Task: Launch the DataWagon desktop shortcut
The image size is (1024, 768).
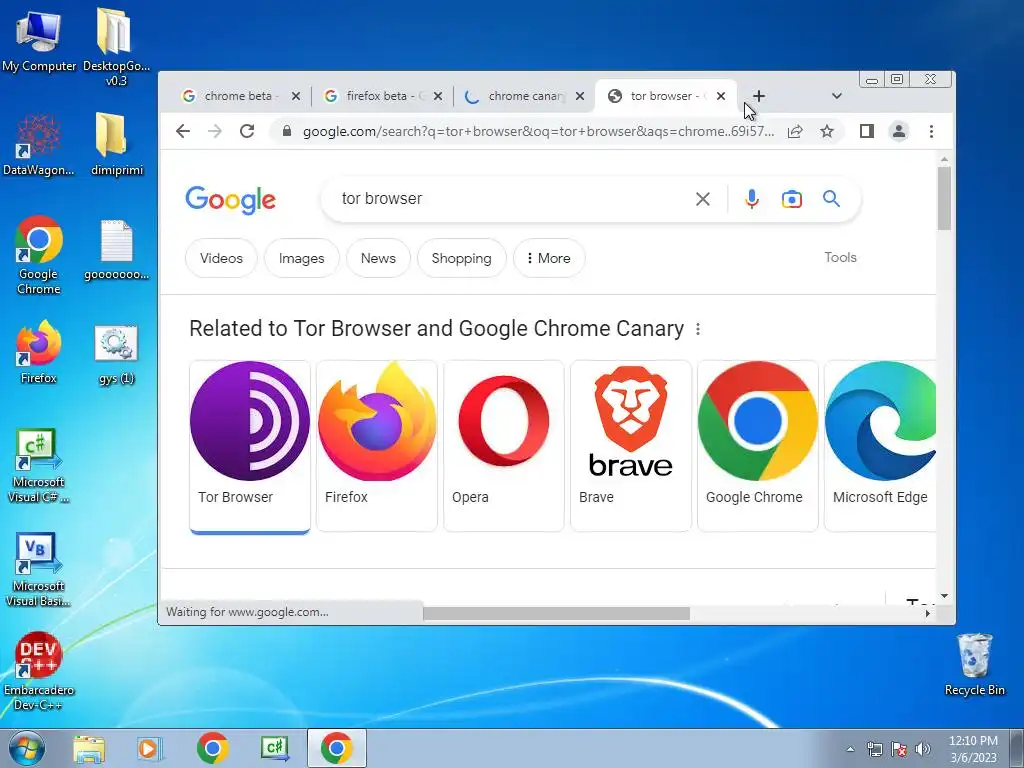Action: click(39, 145)
